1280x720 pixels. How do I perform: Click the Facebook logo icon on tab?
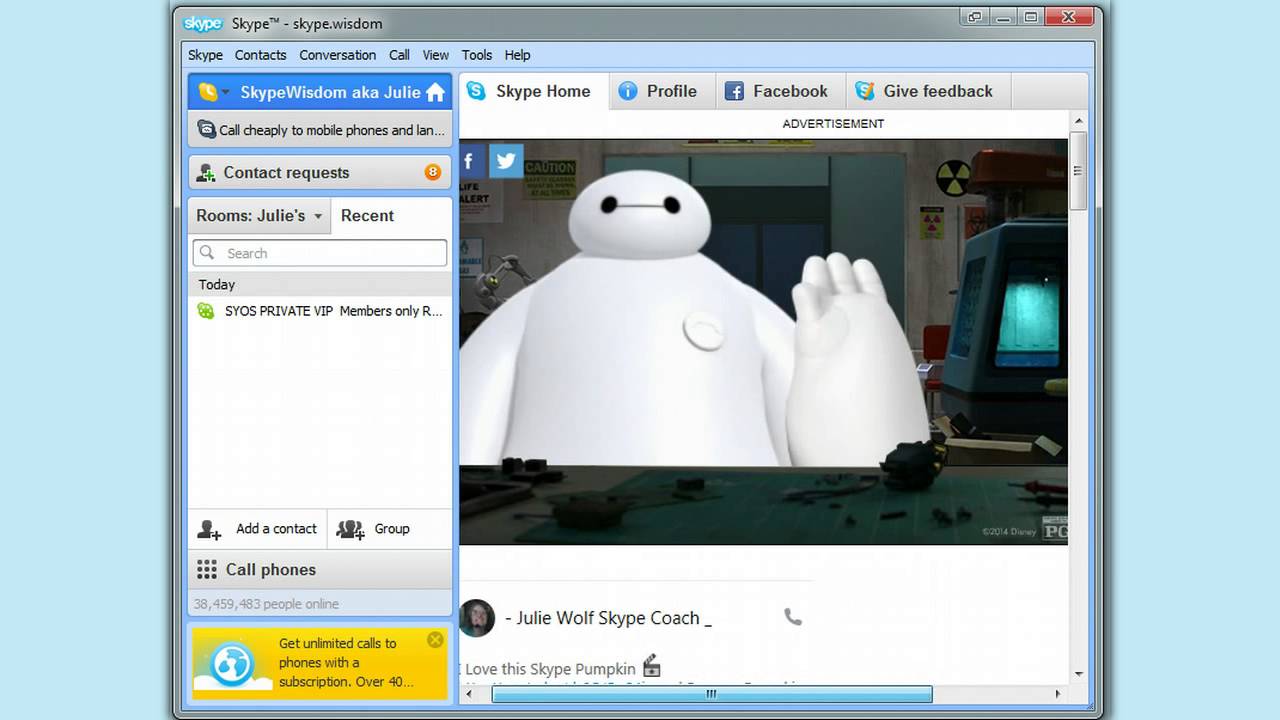coord(734,91)
